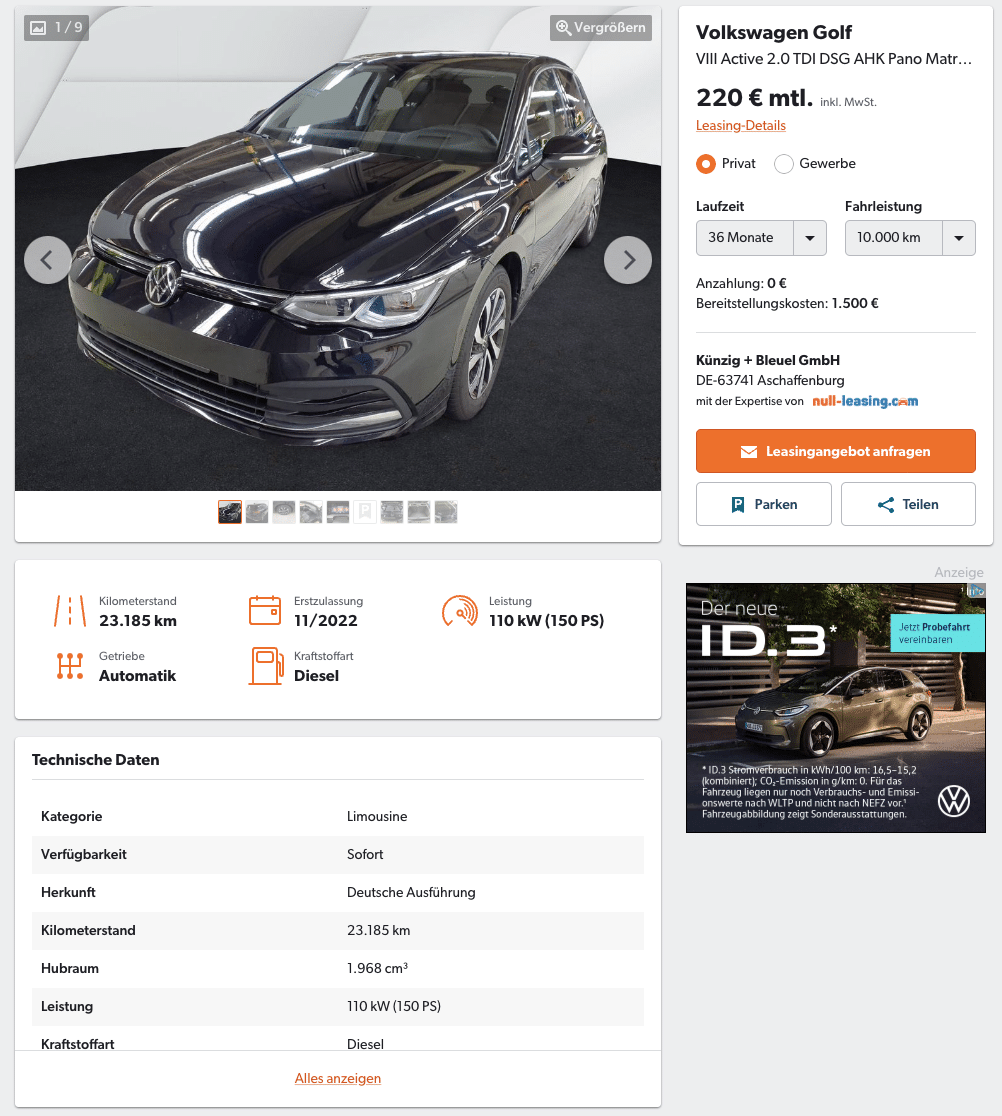1002x1116 pixels.
Task: Click Leasingangebot anfragen button
Action: [835, 451]
